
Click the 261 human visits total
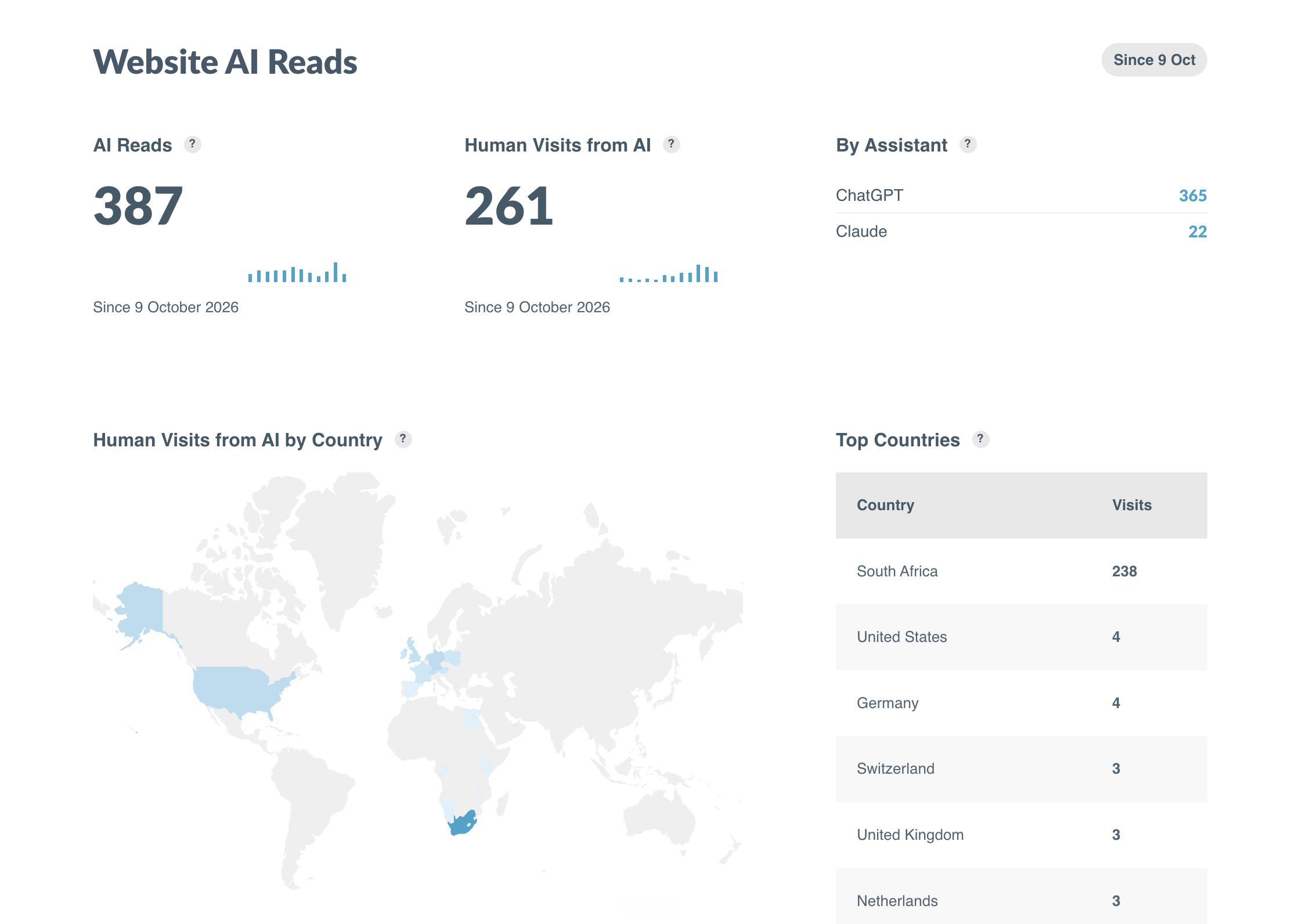(509, 205)
